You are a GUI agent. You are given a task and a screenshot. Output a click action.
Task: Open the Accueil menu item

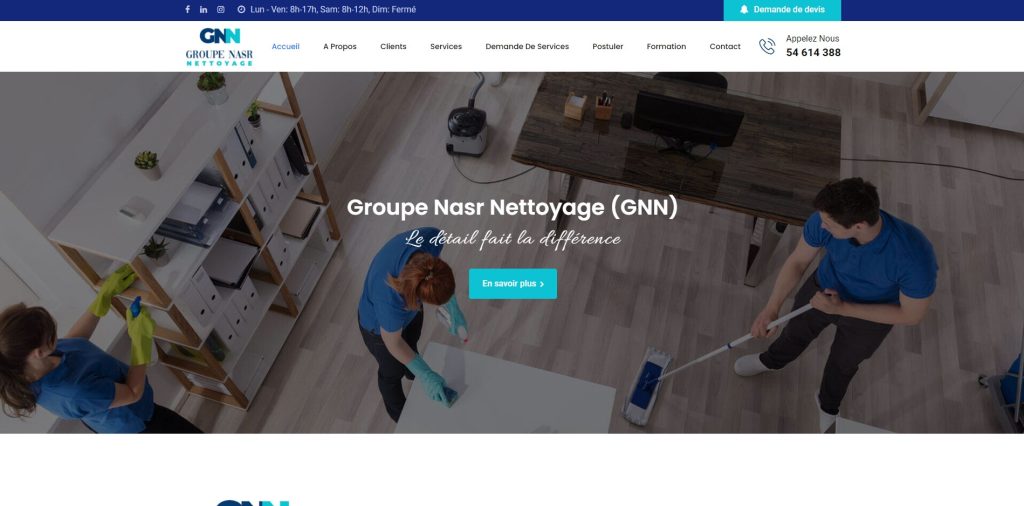[x=285, y=46]
